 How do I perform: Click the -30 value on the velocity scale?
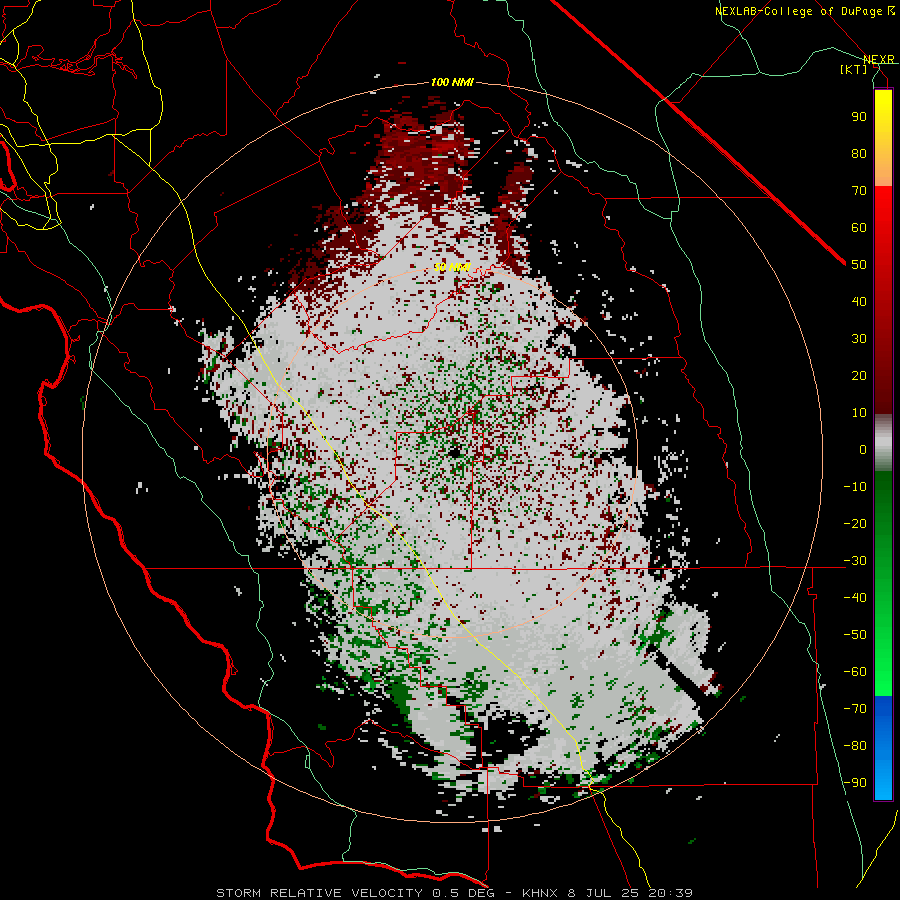pos(855,561)
